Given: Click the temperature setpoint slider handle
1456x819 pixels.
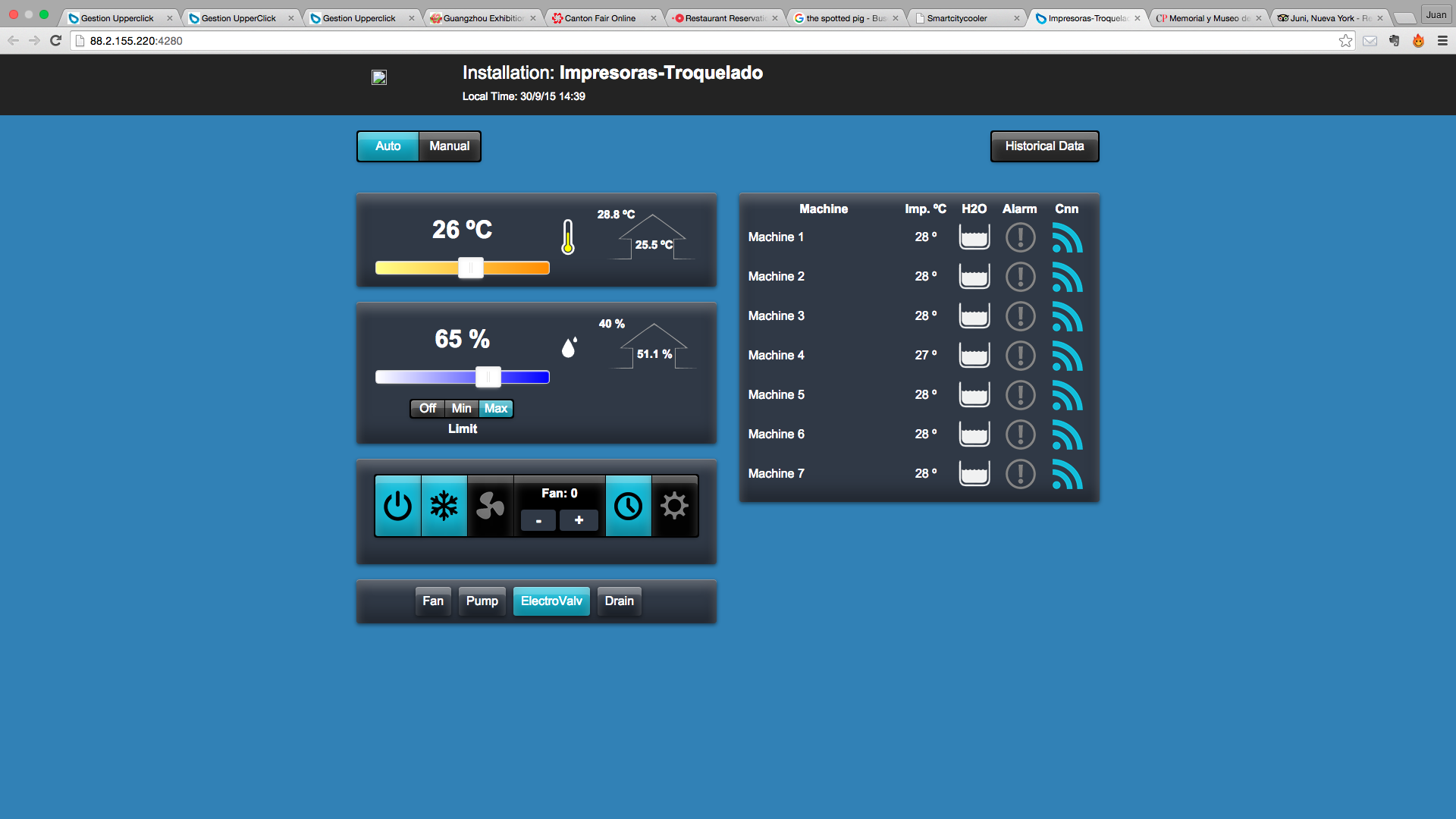Looking at the screenshot, I should coord(471,268).
